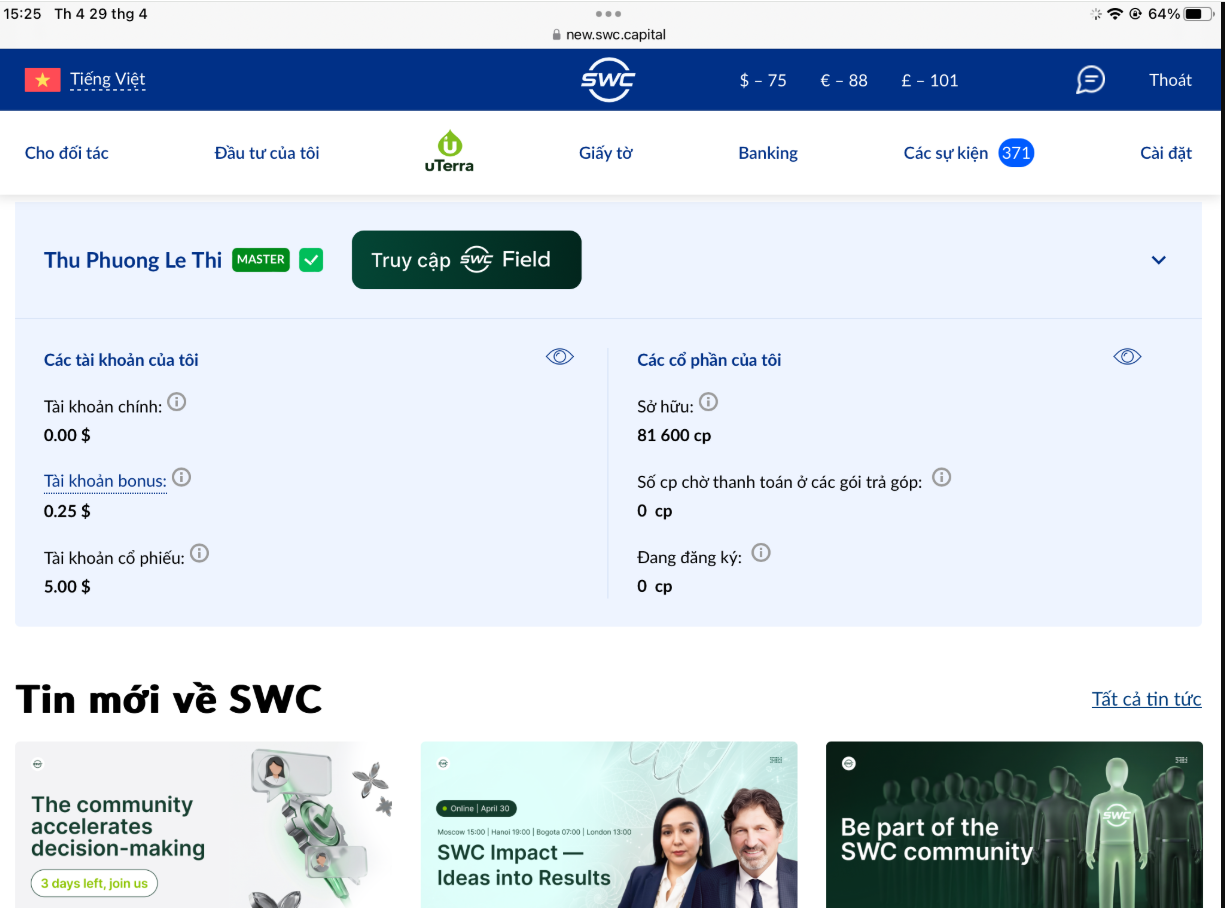Click the 'Các cổ phần của tôi' heading
Viewport: 1225px width, 908px height.
coord(709,360)
